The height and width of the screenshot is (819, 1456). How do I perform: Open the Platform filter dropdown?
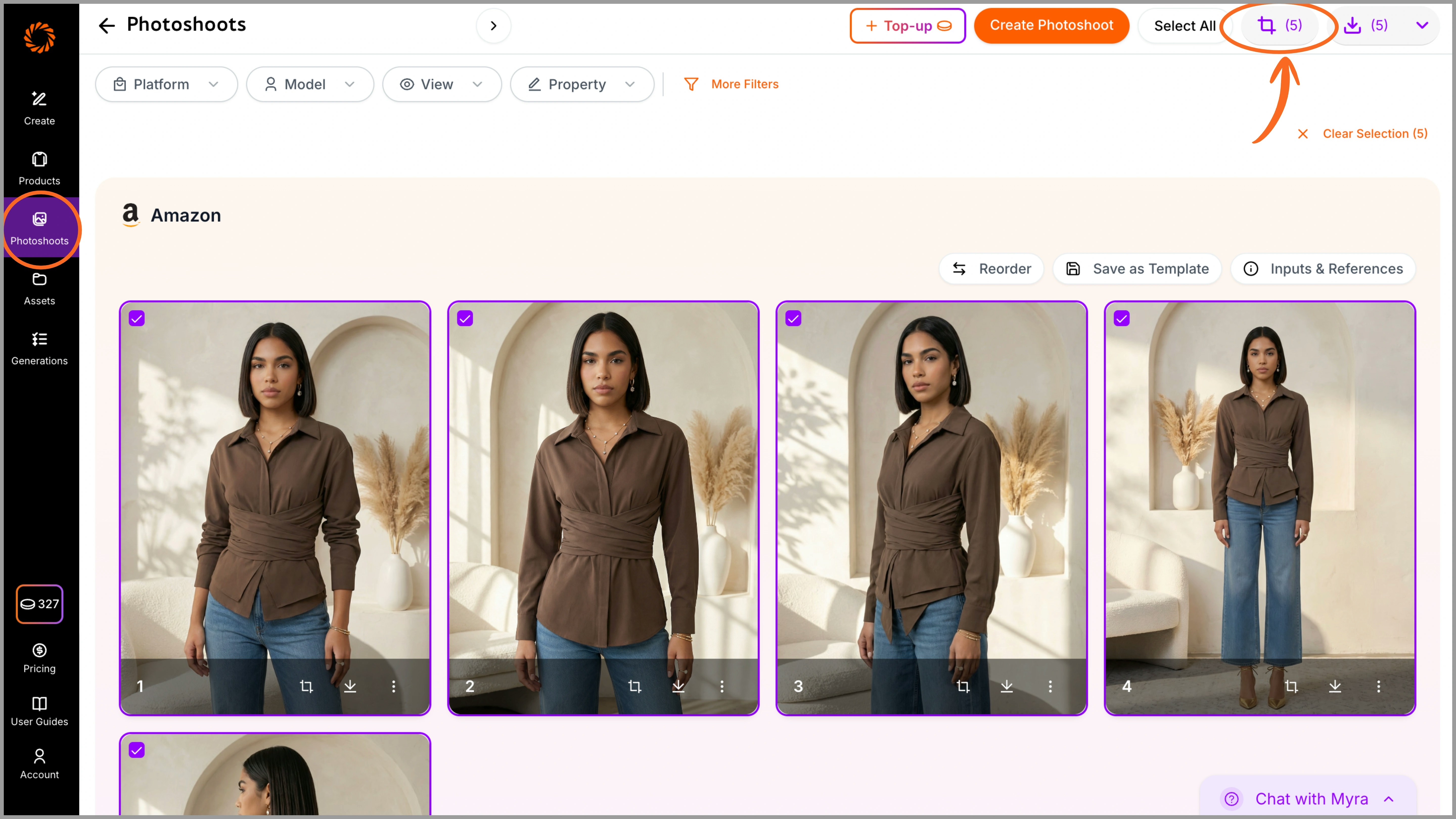pyautogui.click(x=166, y=84)
